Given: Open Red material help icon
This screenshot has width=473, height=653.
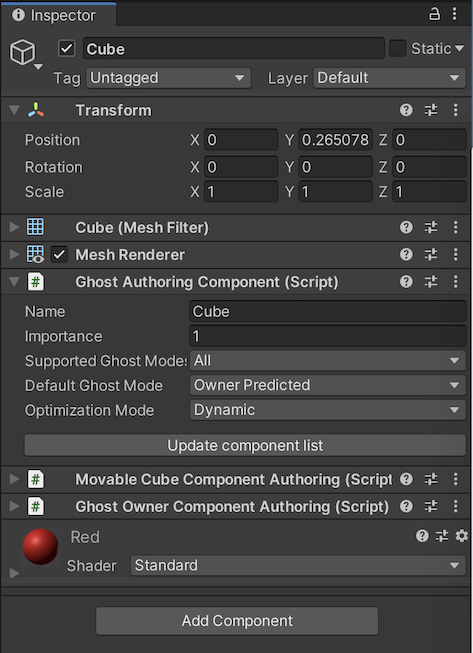Looking at the screenshot, I should coord(422,536).
